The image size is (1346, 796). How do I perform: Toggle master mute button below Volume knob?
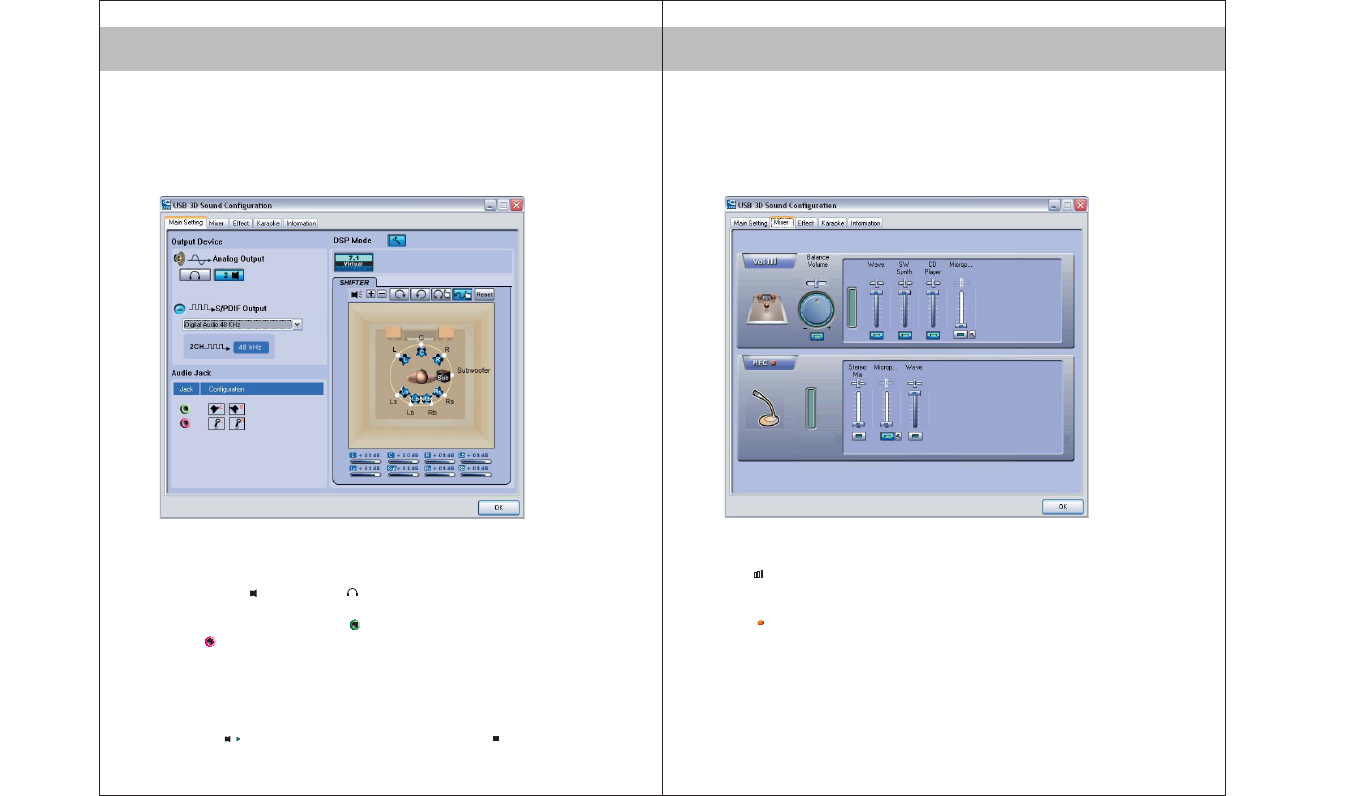click(817, 336)
